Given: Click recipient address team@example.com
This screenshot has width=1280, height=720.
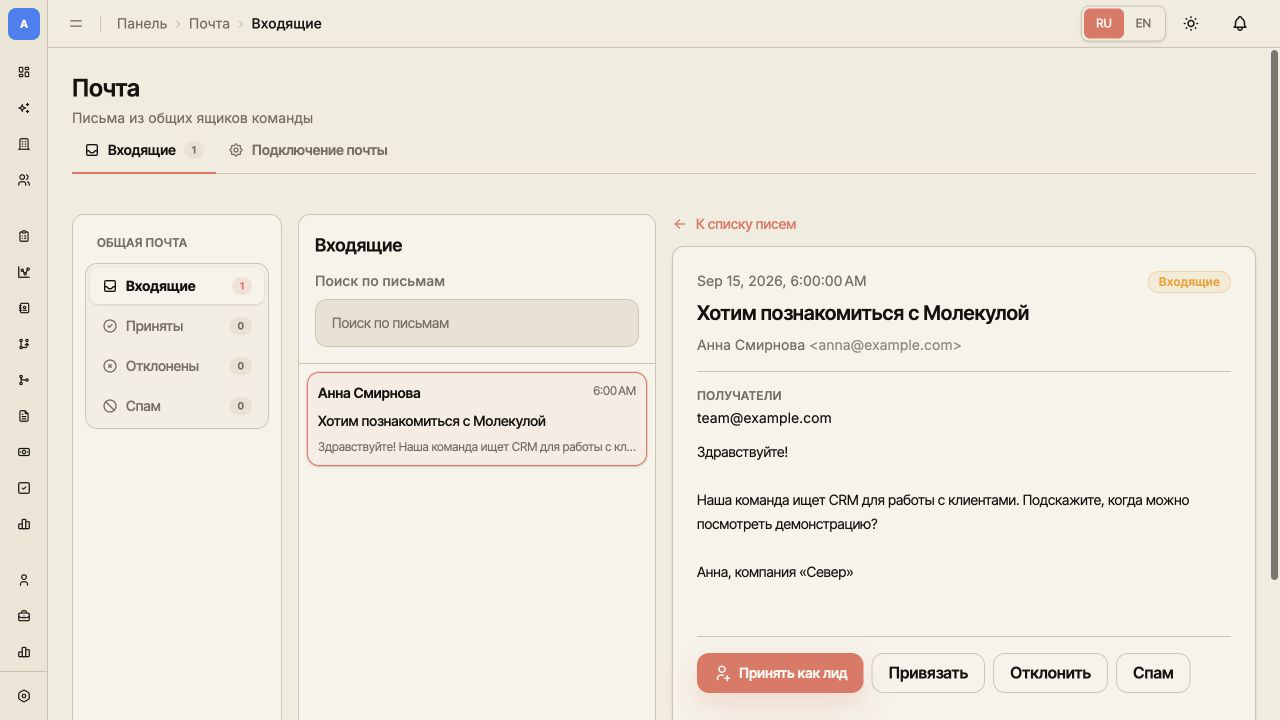Looking at the screenshot, I should pos(764,418).
